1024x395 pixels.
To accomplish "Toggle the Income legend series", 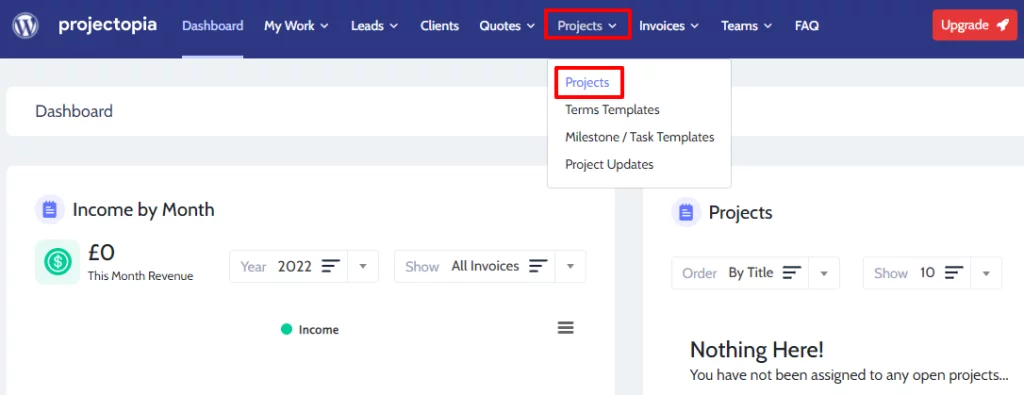I will pyautogui.click(x=310, y=330).
